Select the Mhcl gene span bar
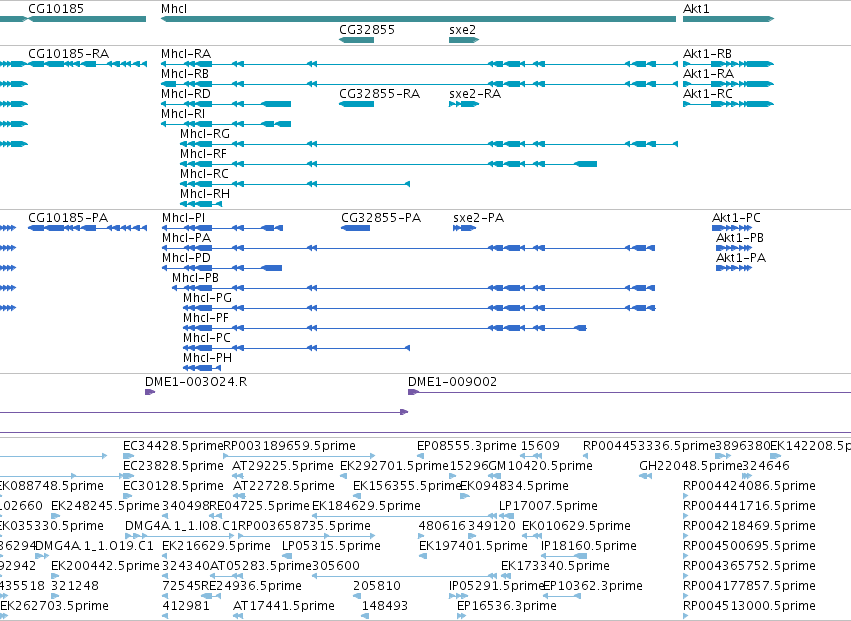851x621 pixels. coord(418,19)
